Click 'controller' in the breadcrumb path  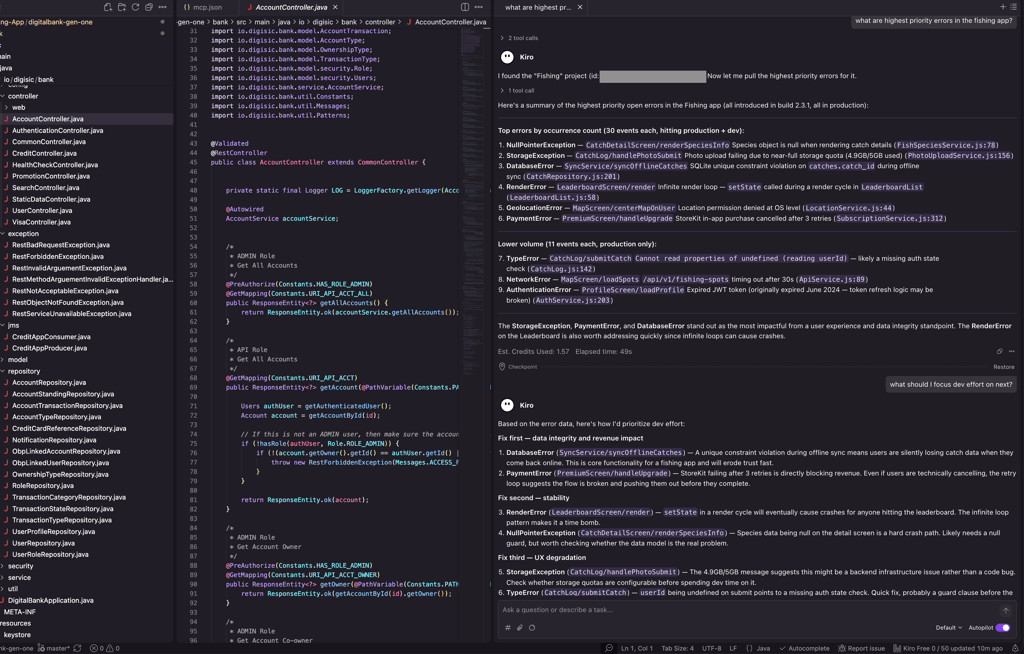pos(380,22)
